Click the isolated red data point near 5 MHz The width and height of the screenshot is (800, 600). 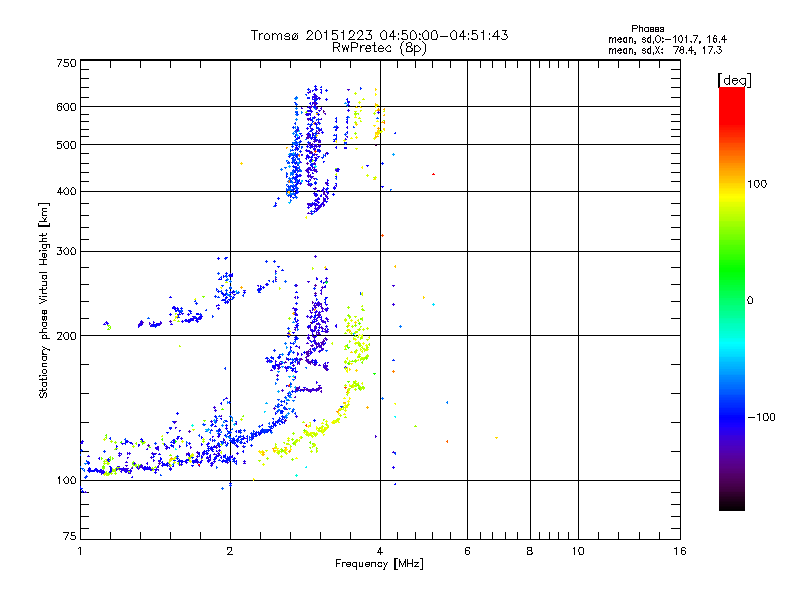pyautogui.click(x=434, y=174)
